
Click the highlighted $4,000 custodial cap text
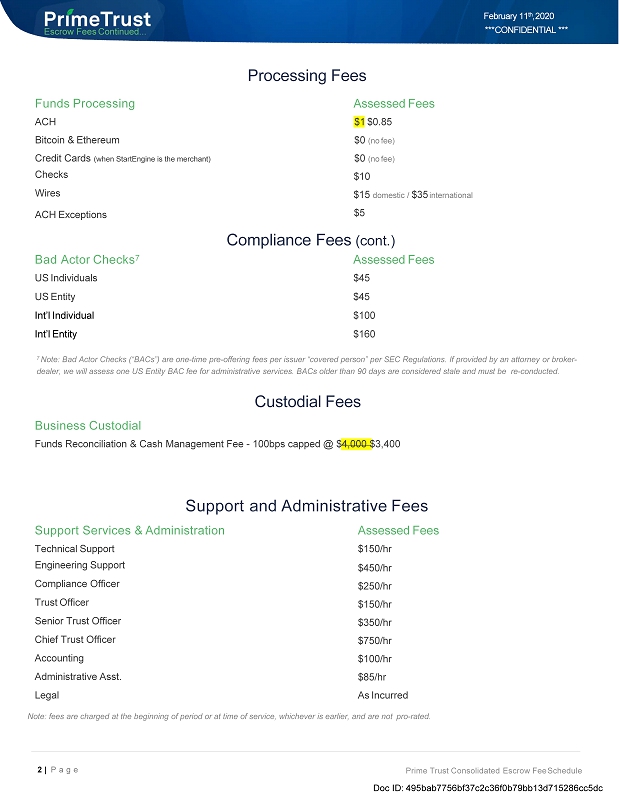[x=356, y=443]
